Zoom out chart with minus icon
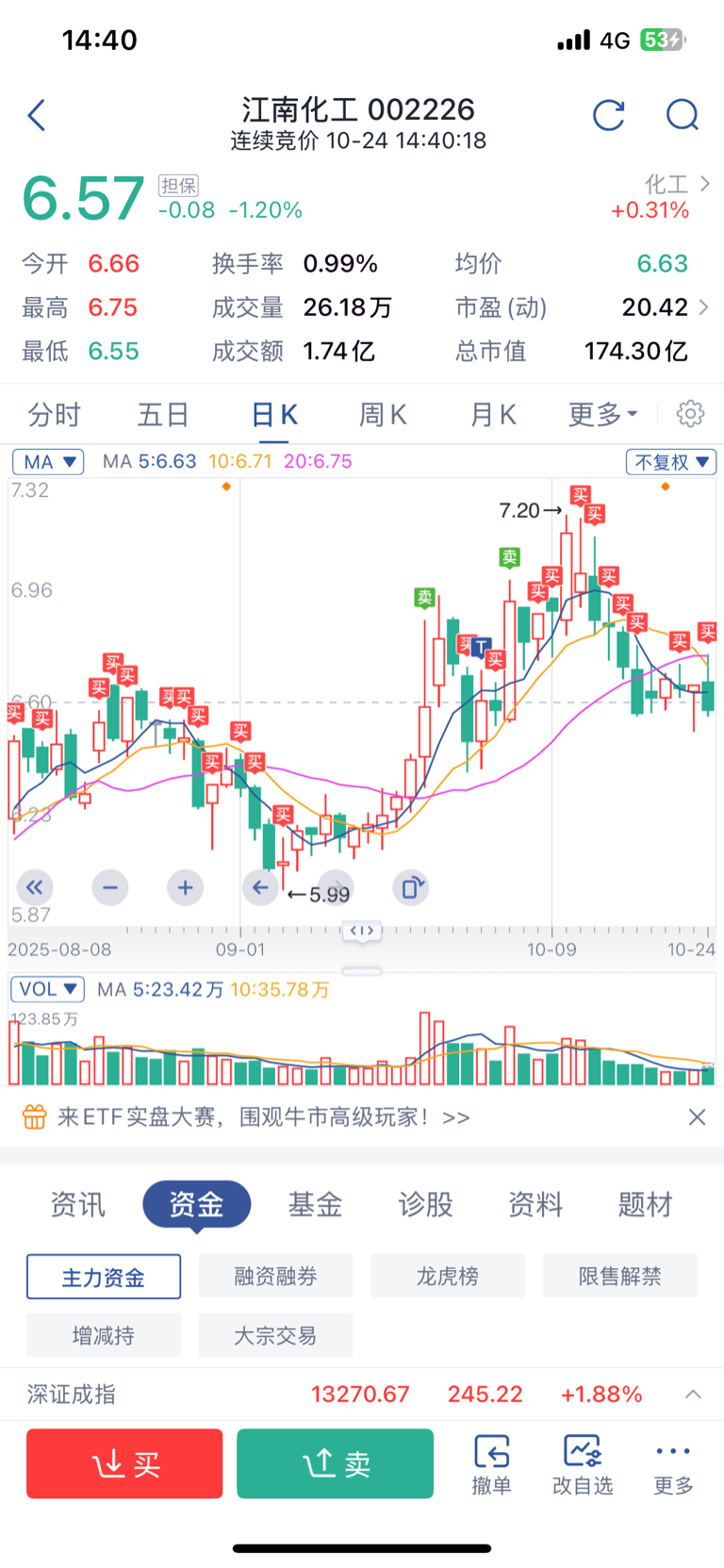 110,887
